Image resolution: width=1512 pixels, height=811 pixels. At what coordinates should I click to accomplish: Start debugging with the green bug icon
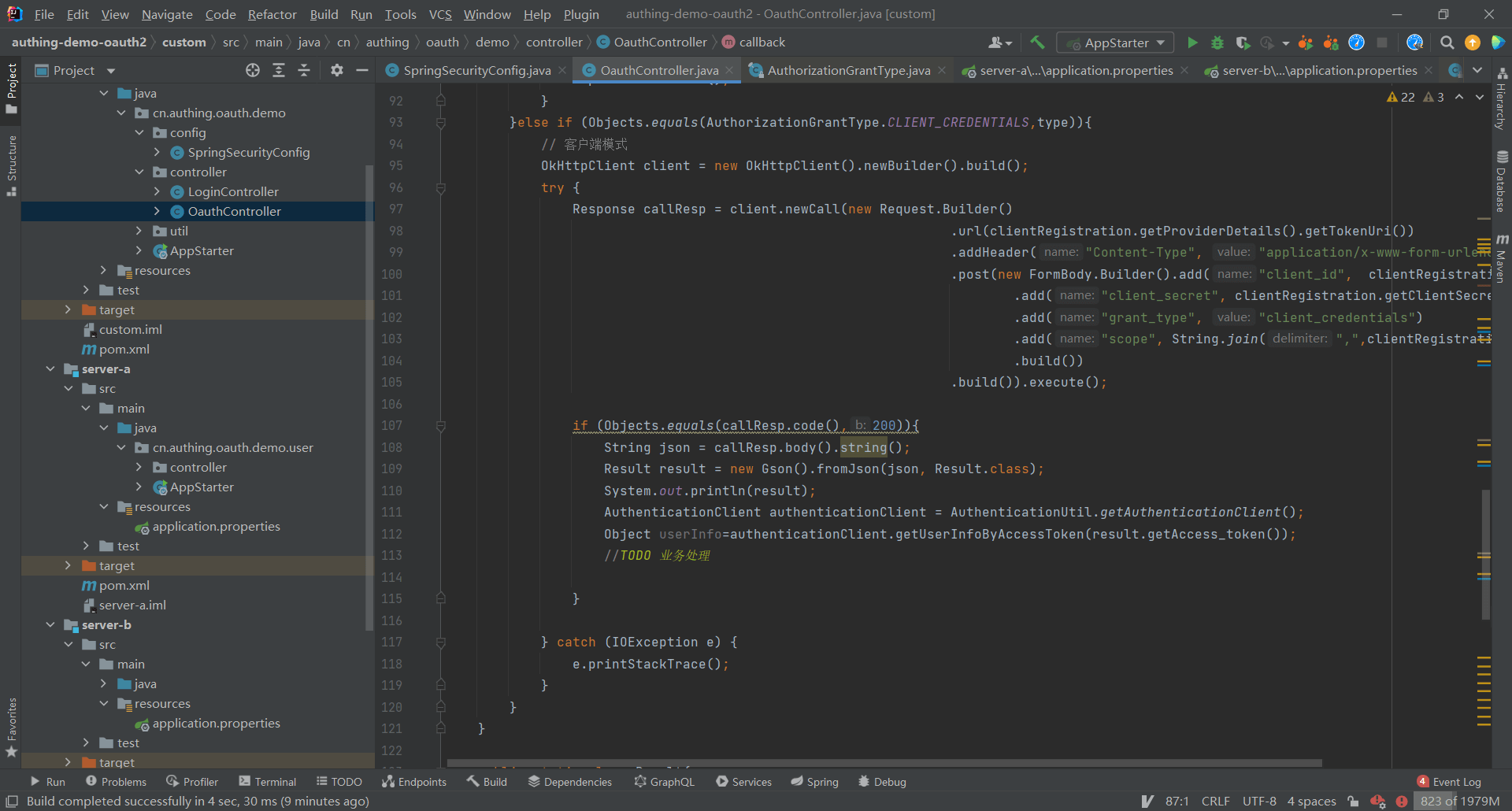click(x=1217, y=43)
